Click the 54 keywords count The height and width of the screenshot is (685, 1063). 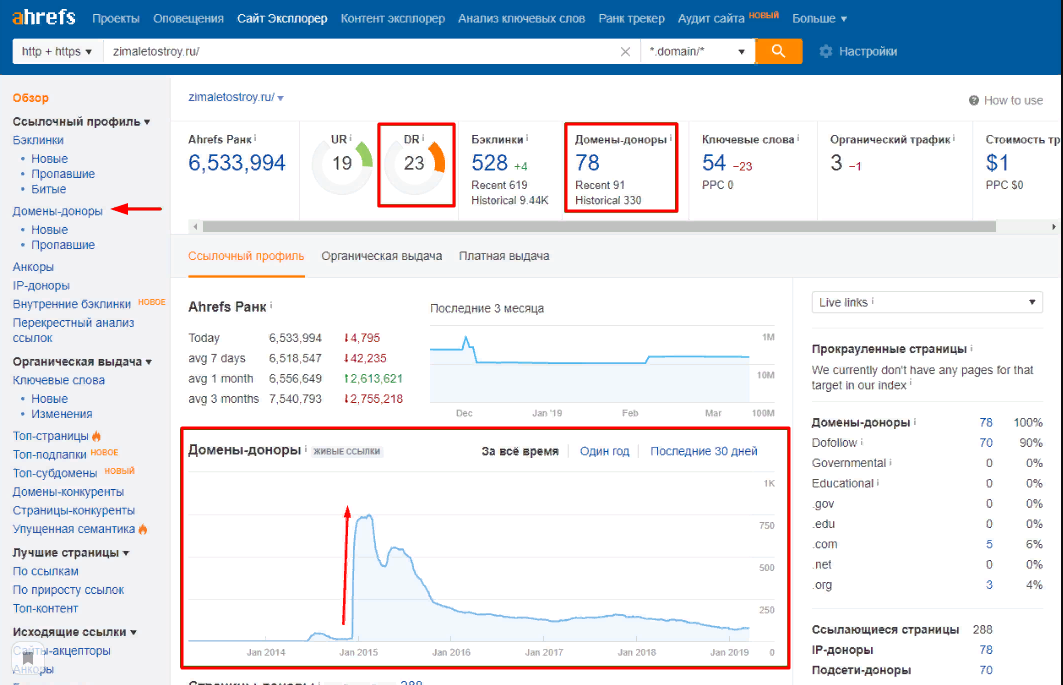pyautogui.click(x=714, y=163)
